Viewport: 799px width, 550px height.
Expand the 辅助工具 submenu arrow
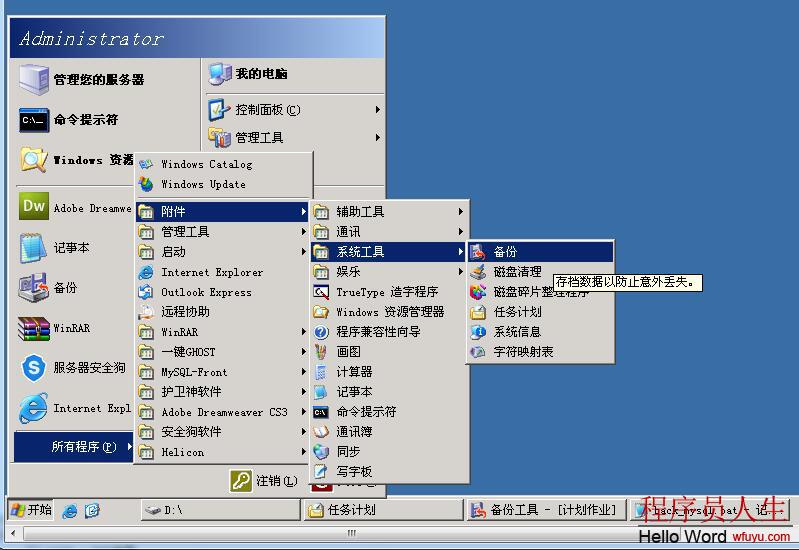461,212
